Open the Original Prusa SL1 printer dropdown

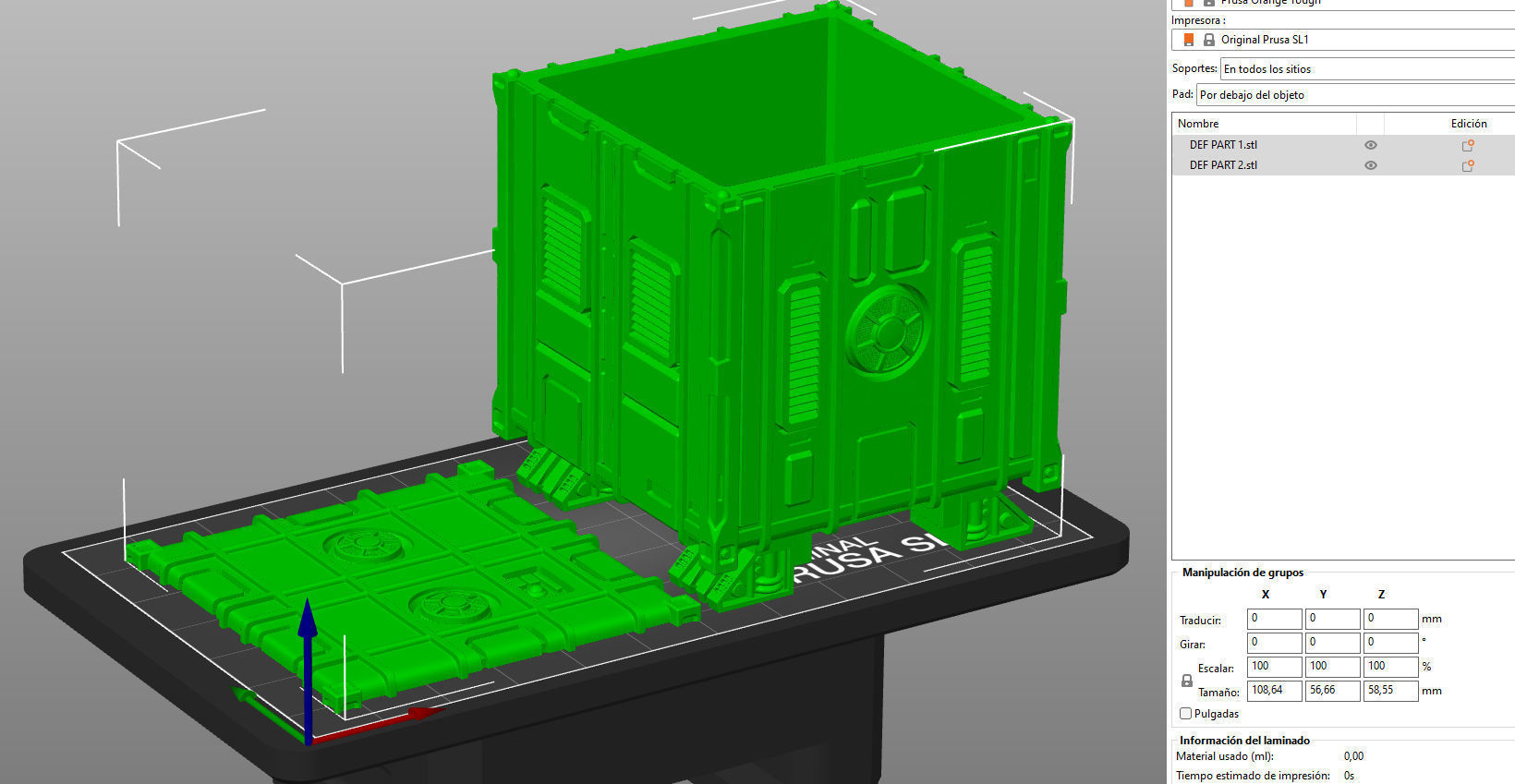[x=1343, y=40]
